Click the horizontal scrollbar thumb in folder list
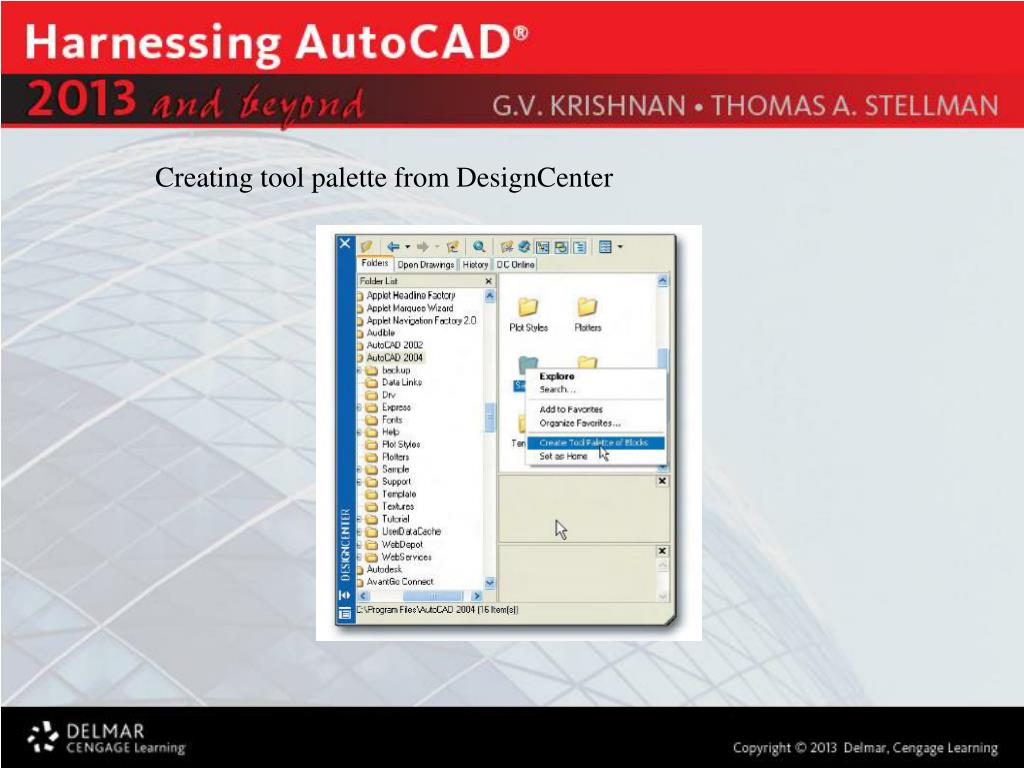Viewport: 1024px width, 768px height. [432, 596]
